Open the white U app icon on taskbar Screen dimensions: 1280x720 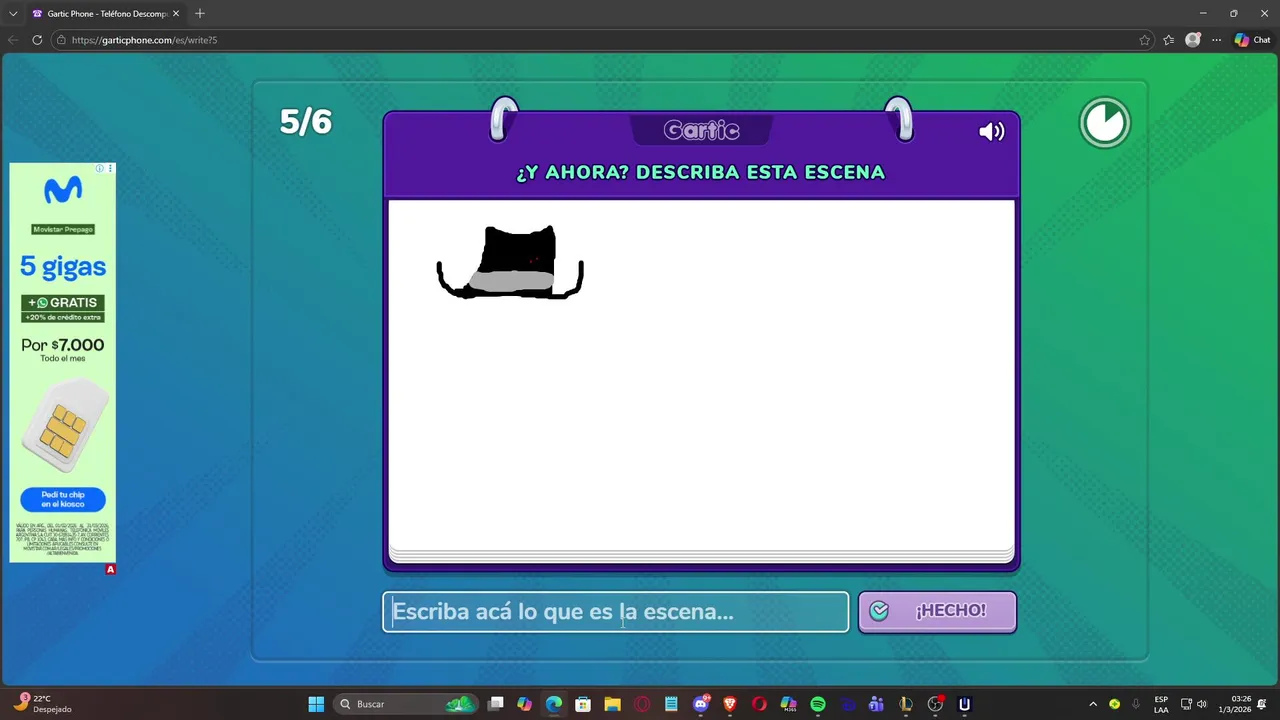click(x=964, y=704)
